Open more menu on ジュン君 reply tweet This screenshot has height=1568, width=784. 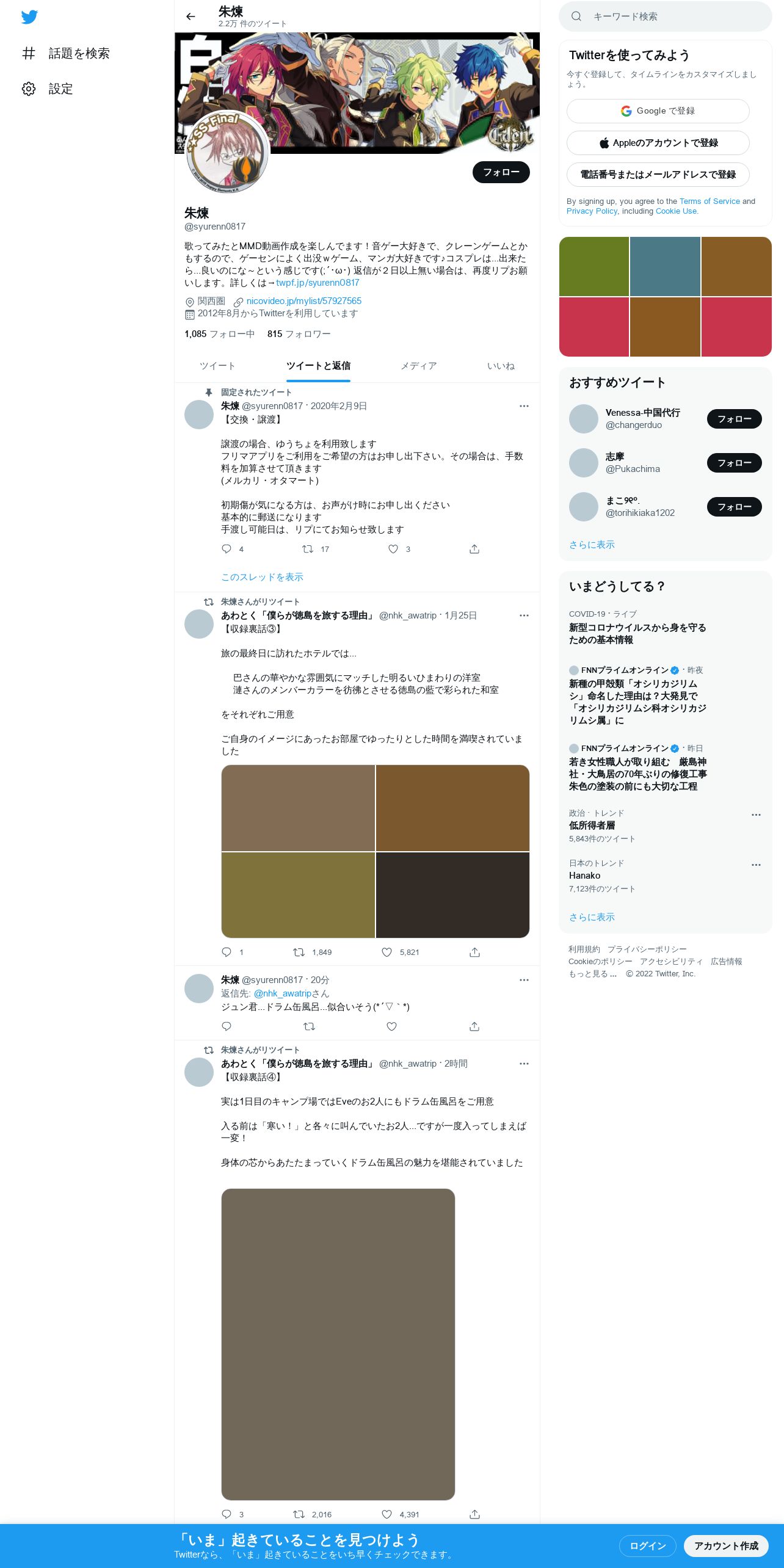524,980
